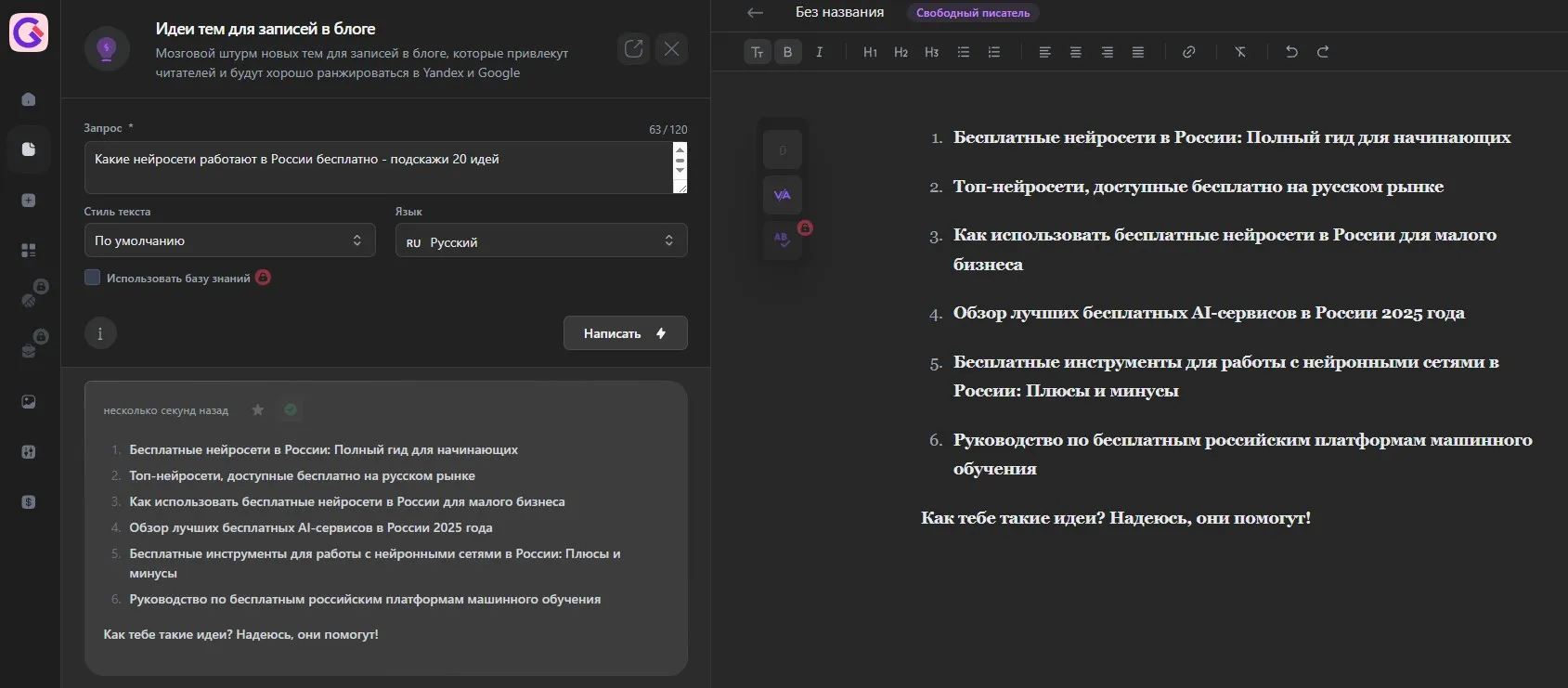Open template in new window icon

tap(634, 48)
